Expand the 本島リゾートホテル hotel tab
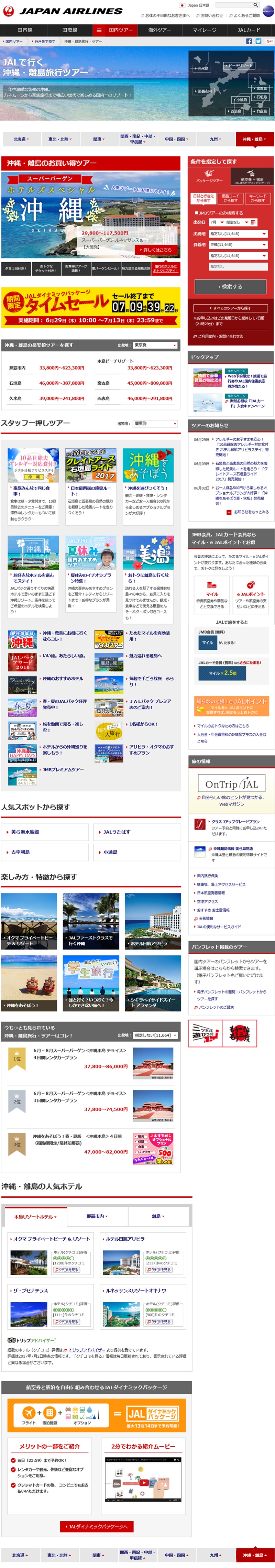The height and width of the screenshot is (1568, 275). [35, 1217]
